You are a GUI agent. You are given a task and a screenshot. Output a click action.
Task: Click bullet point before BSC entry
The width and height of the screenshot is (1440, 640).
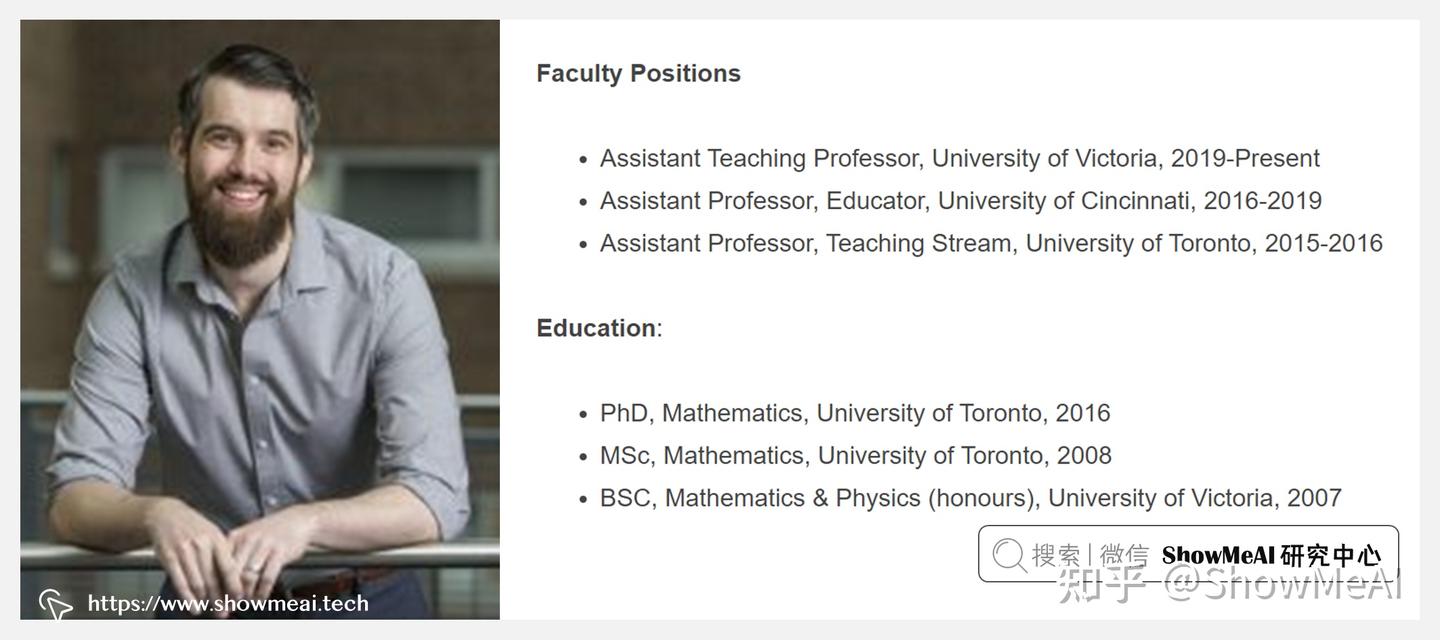tap(583, 500)
